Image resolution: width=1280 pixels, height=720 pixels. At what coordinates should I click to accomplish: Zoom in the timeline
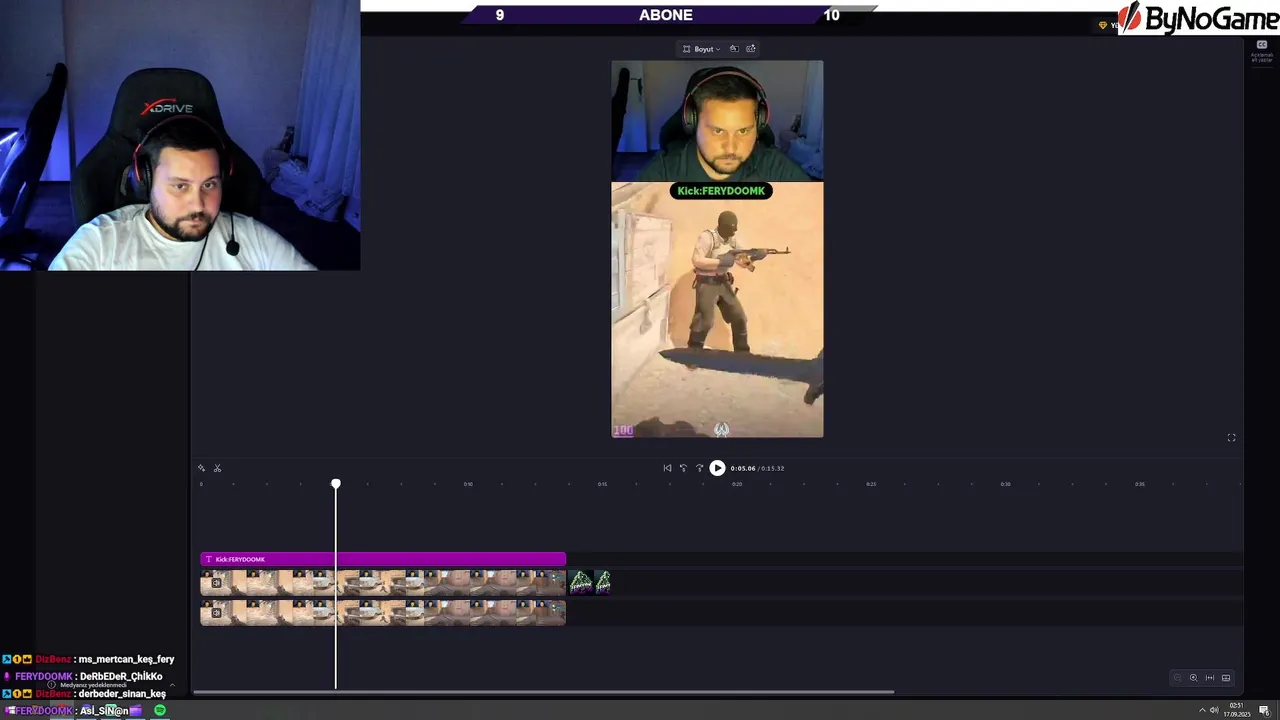click(1193, 678)
